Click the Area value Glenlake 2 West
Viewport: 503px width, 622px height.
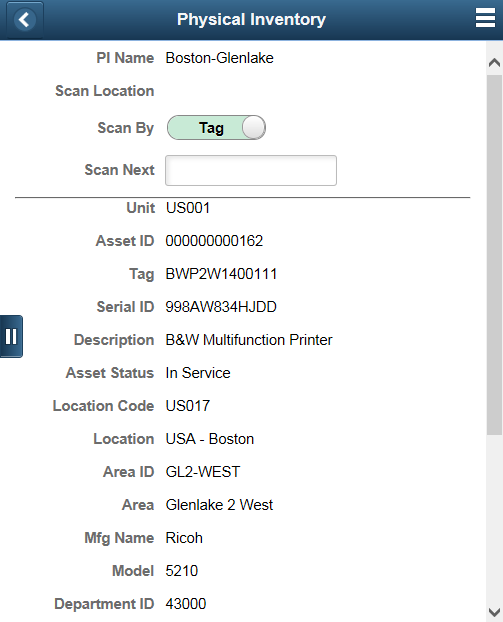(x=219, y=505)
